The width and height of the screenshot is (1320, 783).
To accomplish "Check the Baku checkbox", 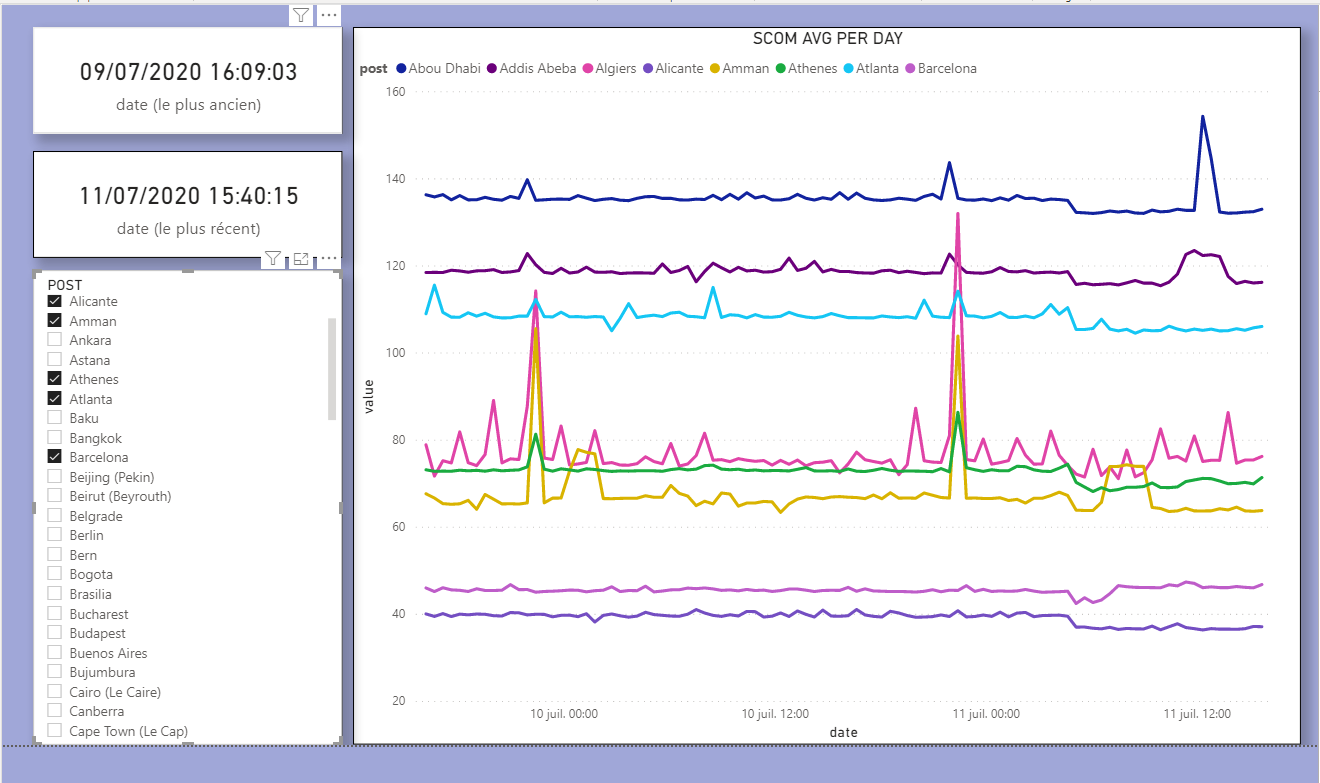I will [x=55, y=418].
